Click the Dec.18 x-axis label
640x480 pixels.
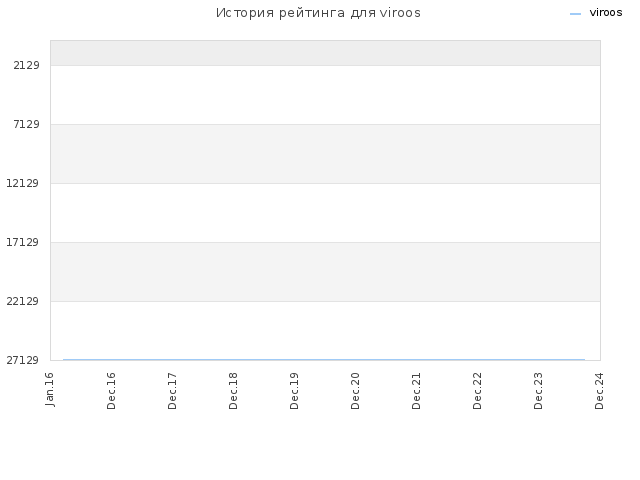click(233, 391)
